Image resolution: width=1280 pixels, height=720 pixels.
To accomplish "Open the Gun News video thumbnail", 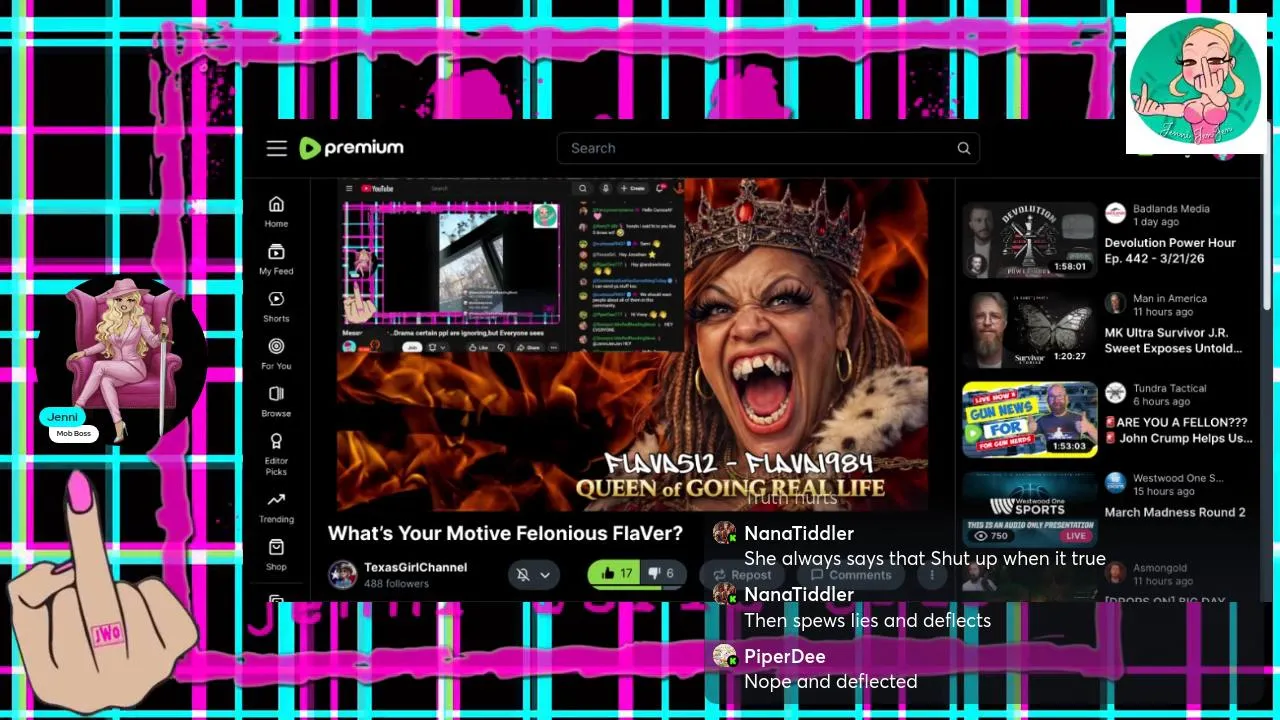I will point(1030,420).
